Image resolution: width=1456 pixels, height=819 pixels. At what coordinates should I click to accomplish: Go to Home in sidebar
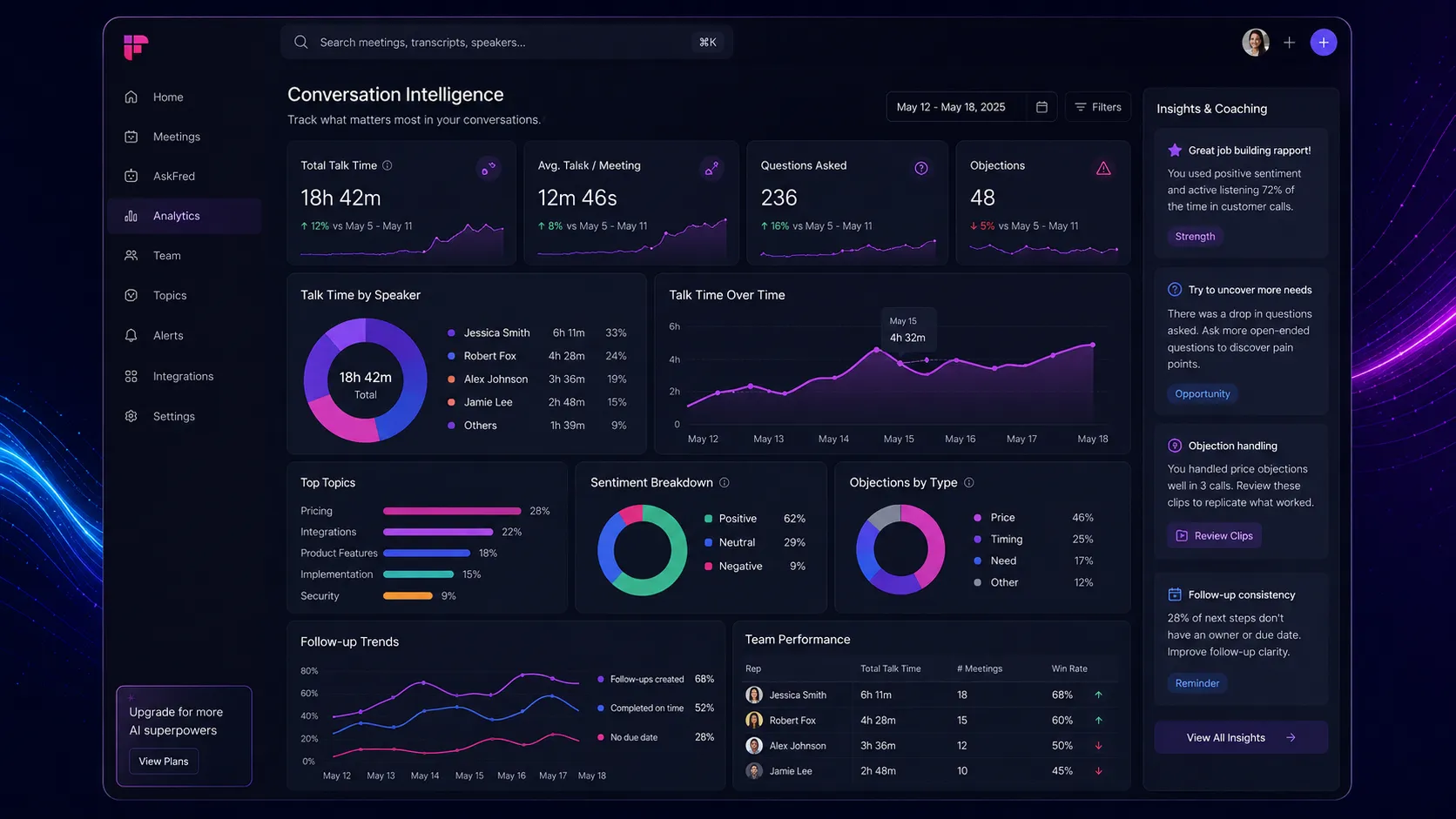click(x=185, y=97)
